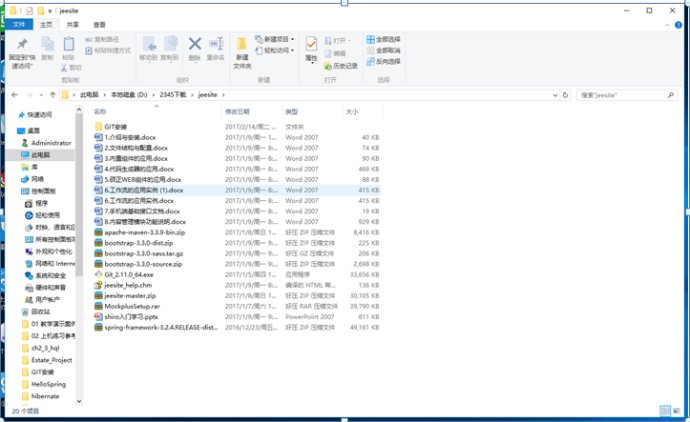The height and width of the screenshot is (422, 690).
Task: Switch to the 查看 (View) tab
Action: (x=99, y=25)
